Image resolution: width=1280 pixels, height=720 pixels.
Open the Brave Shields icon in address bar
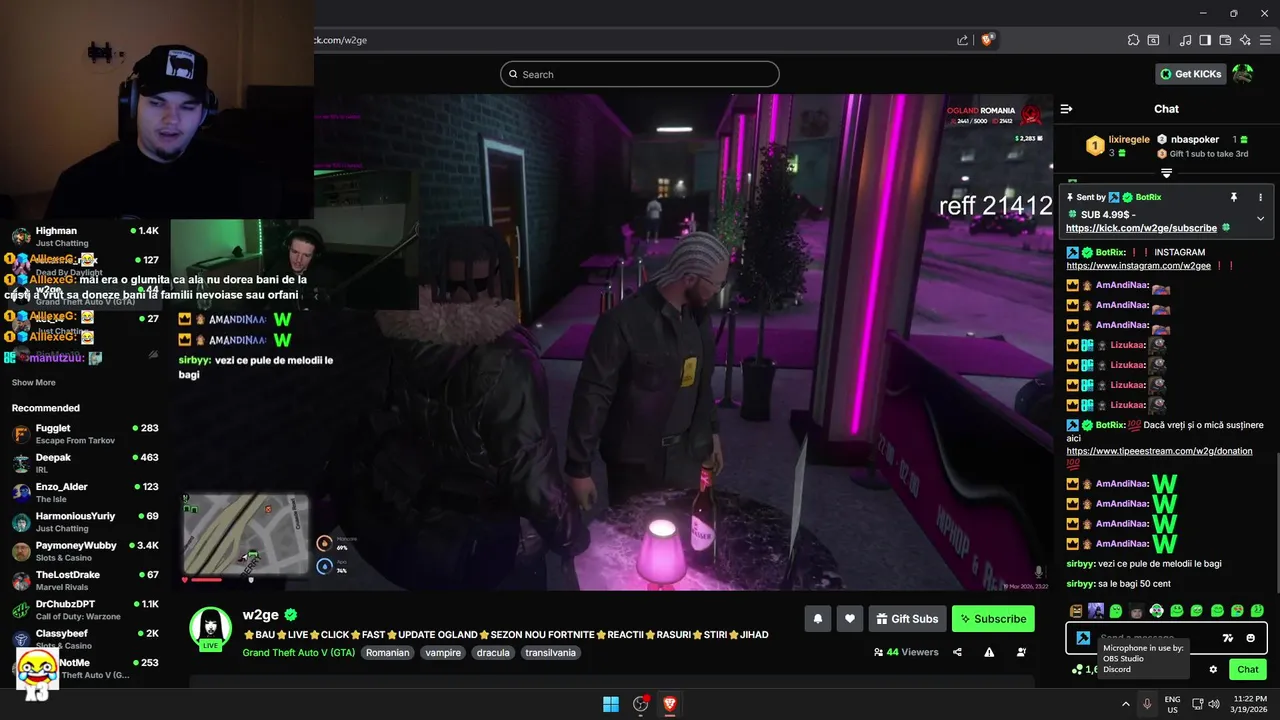(988, 40)
